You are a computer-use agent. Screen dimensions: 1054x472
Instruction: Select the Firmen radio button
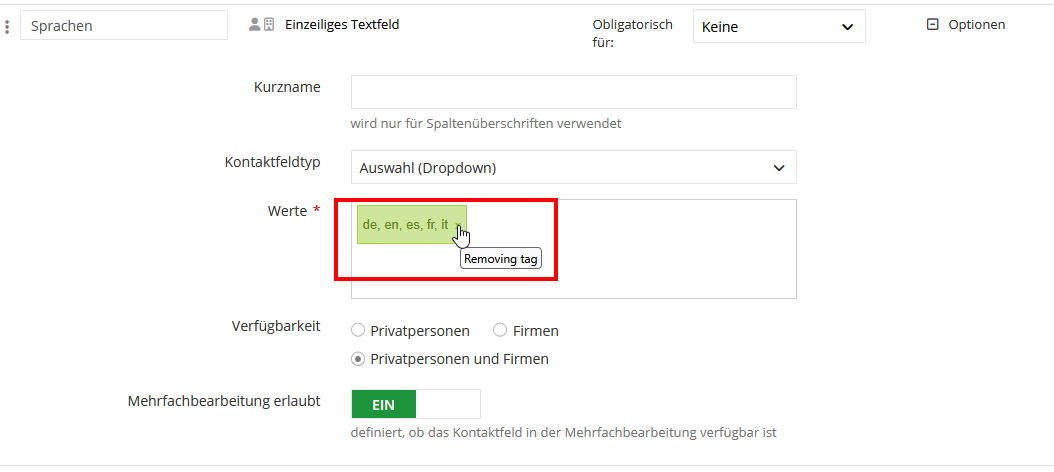point(500,331)
